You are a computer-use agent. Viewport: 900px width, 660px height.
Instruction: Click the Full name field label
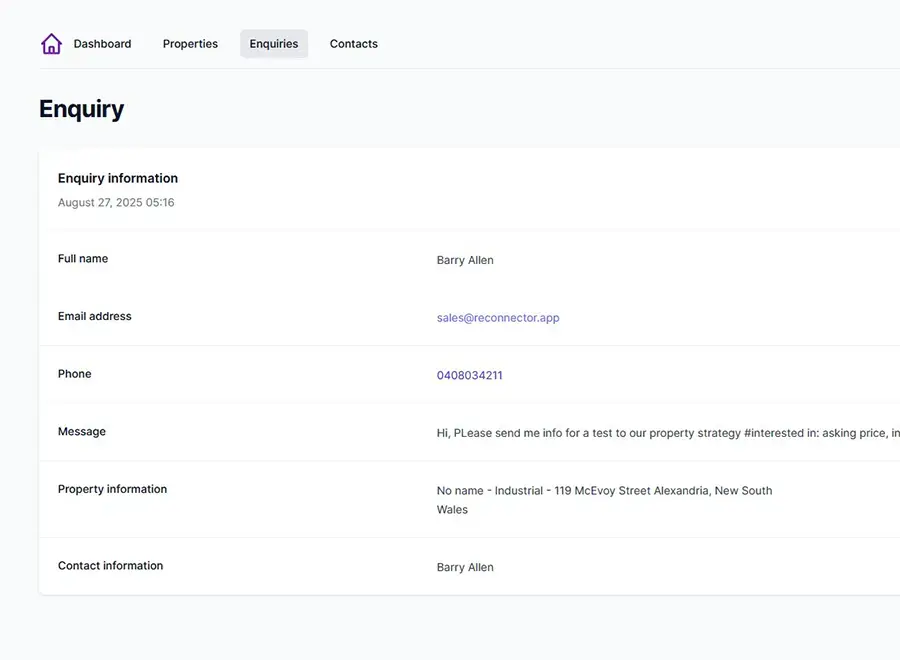click(x=83, y=259)
